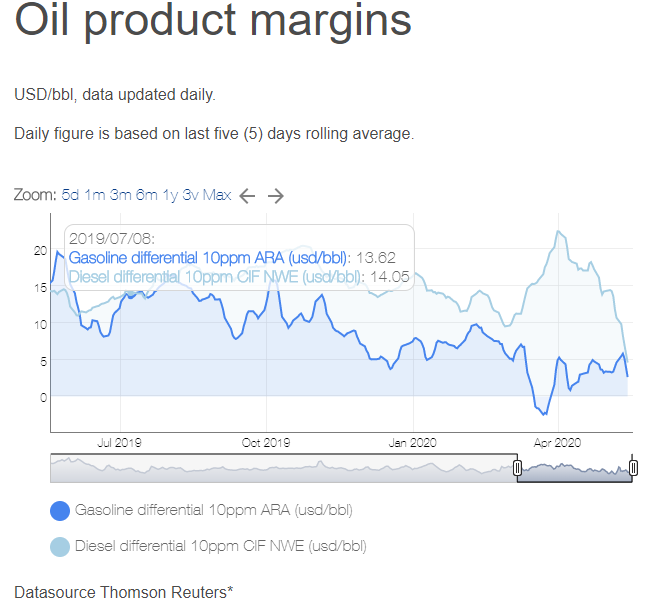The height and width of the screenshot is (612, 660).
Task: Click the Jan 2020 axis label
Action: point(412,443)
